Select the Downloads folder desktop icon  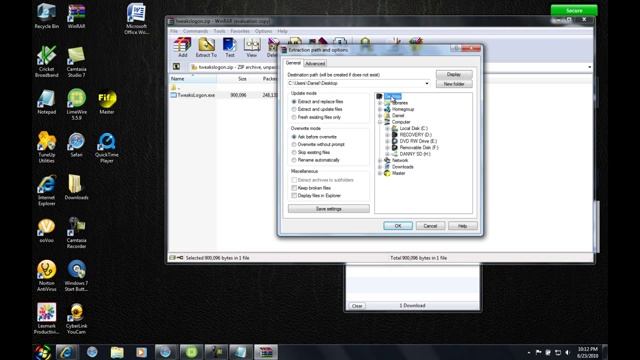(76, 188)
